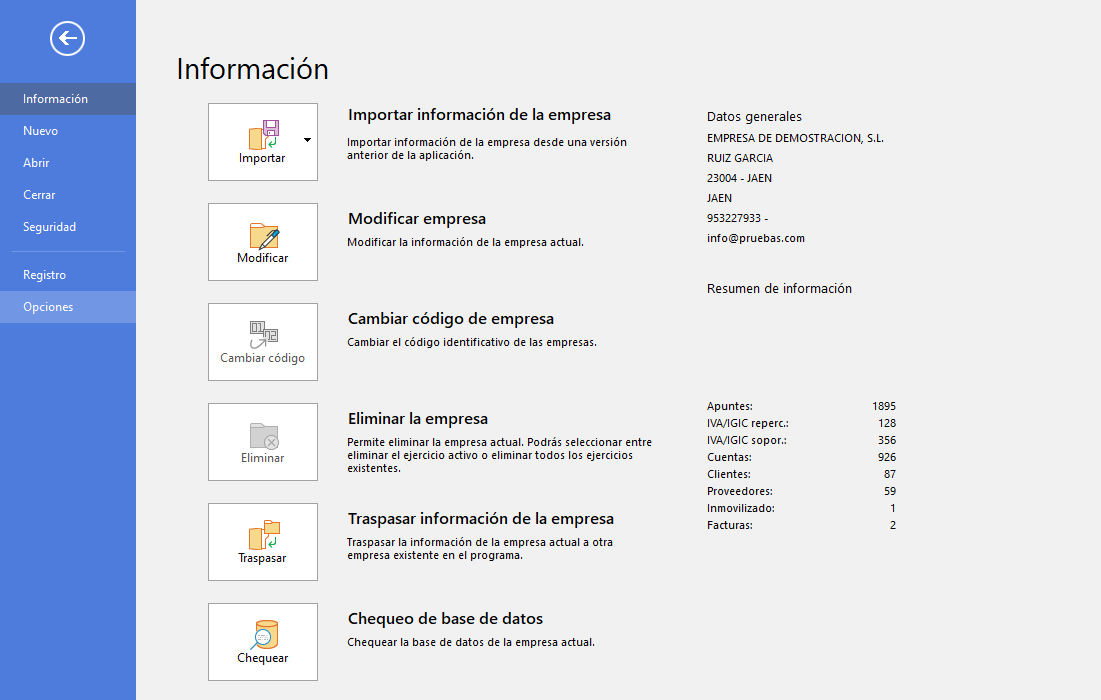Choose Abrir from the sidebar

pyautogui.click(x=37, y=163)
